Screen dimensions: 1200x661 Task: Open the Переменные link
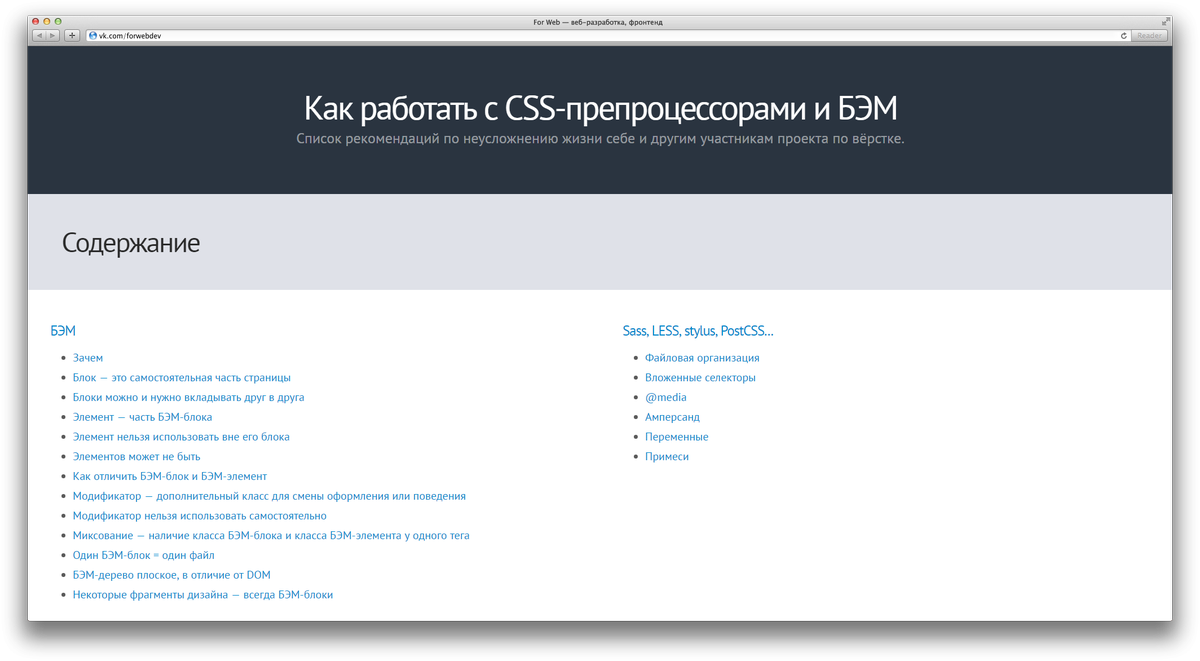(676, 437)
